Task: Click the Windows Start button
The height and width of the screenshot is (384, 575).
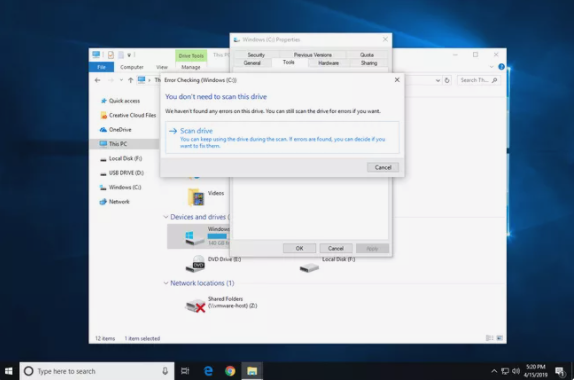Action: click(8, 371)
